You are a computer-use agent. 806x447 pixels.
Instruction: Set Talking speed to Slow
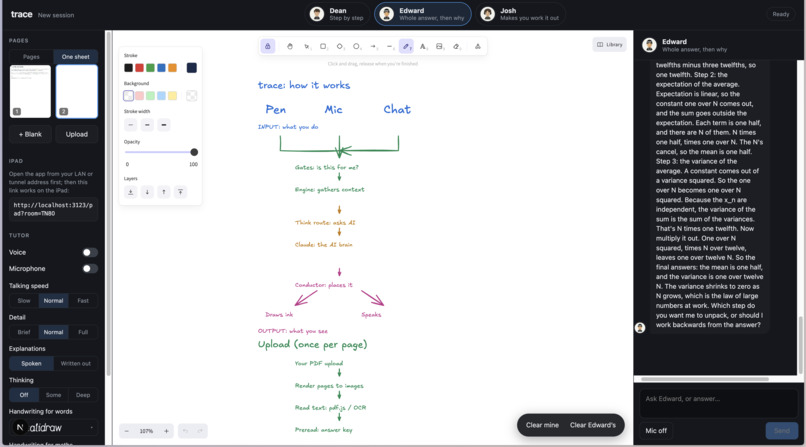click(x=24, y=301)
